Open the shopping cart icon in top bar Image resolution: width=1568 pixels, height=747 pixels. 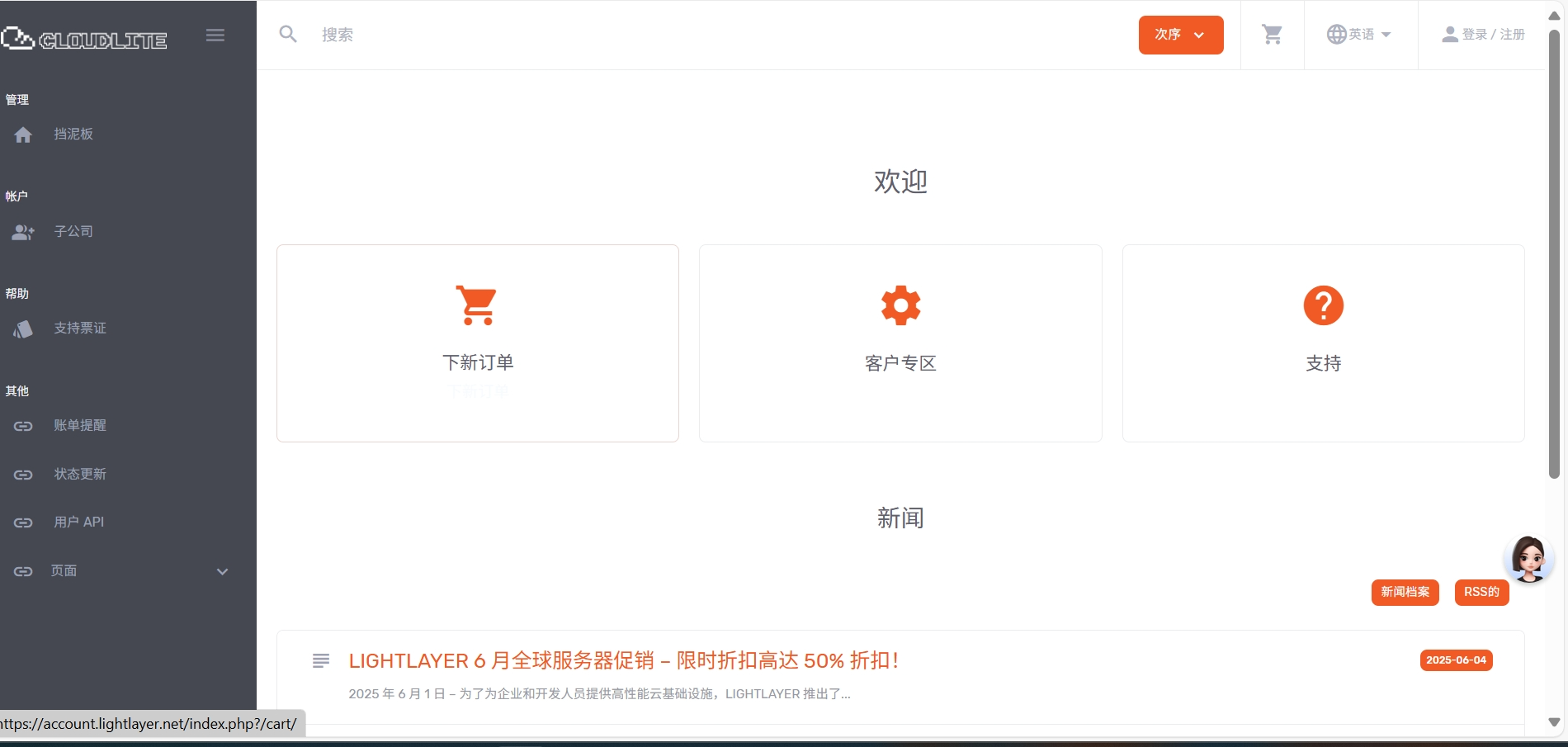pos(1272,35)
